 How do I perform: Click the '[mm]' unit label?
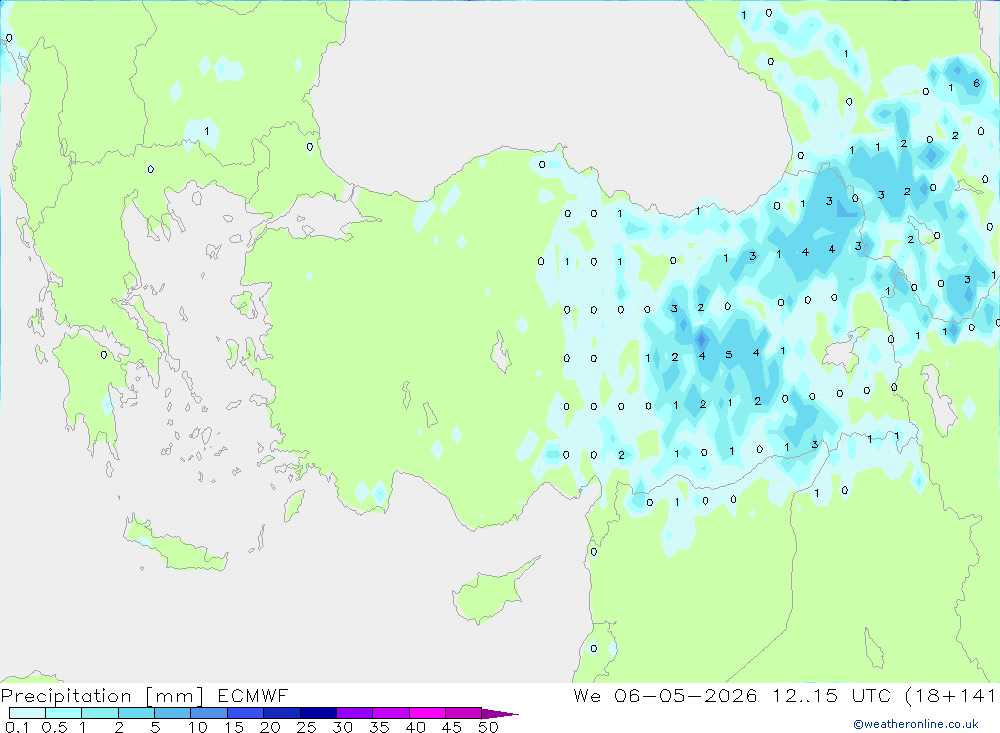pyautogui.click(x=174, y=695)
